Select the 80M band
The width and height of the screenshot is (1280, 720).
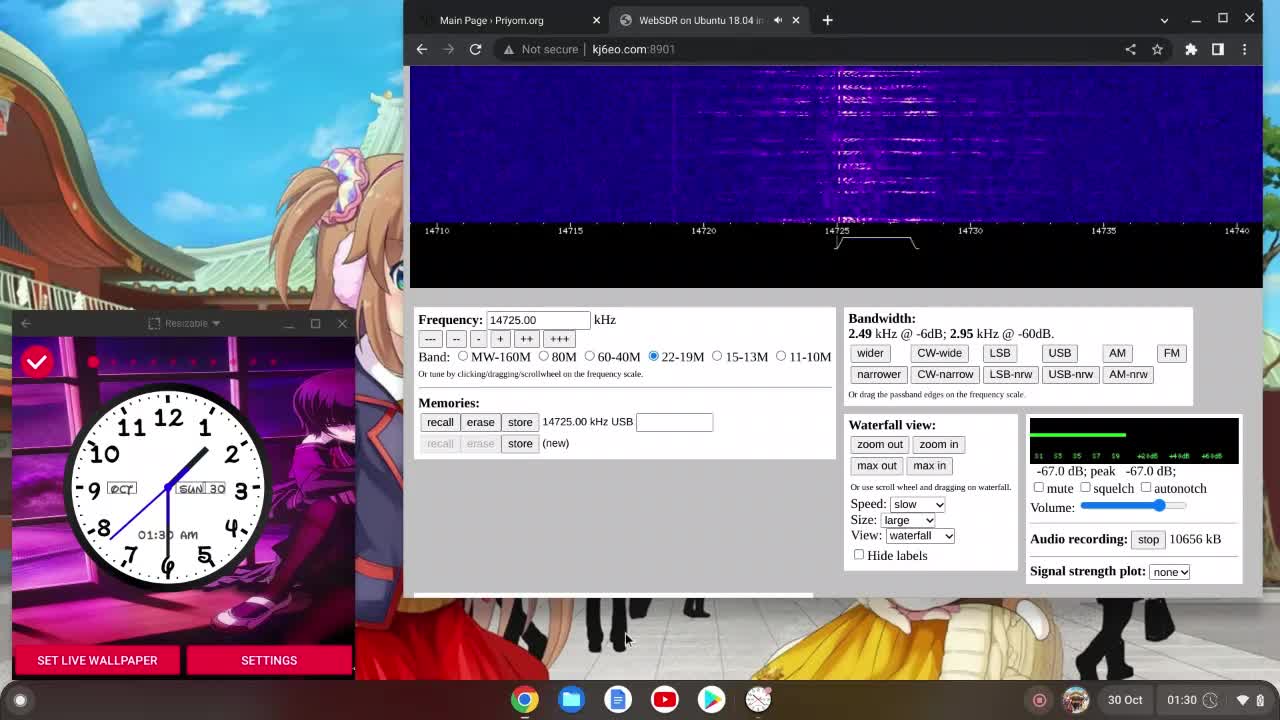coord(544,356)
